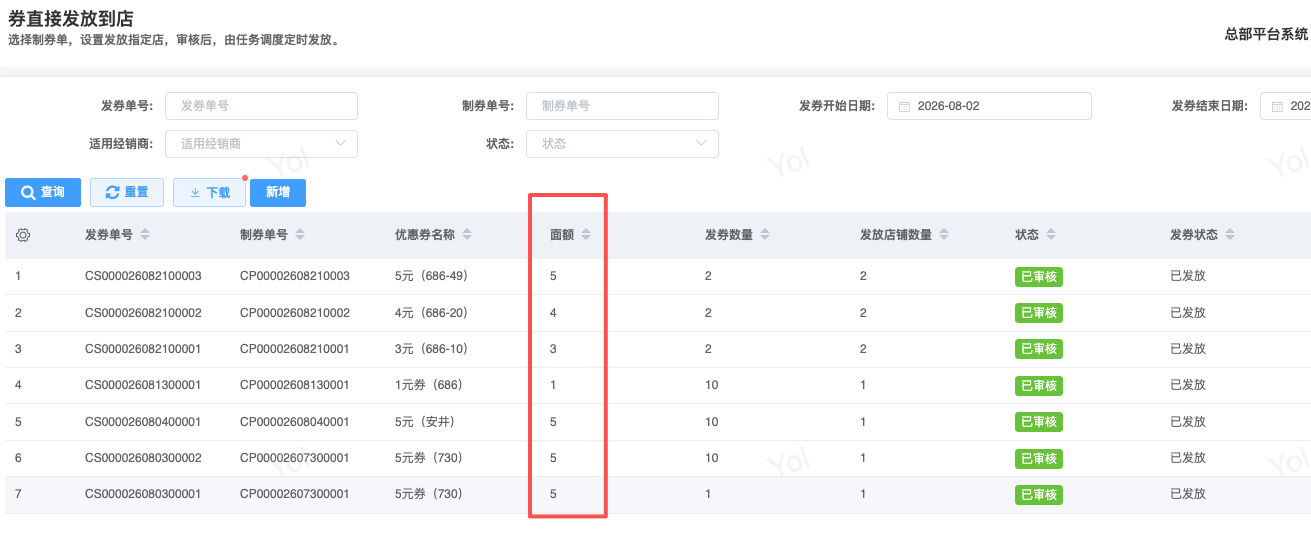Focus the 制券单号 input field
This screenshot has height=538, width=1311.
point(622,106)
